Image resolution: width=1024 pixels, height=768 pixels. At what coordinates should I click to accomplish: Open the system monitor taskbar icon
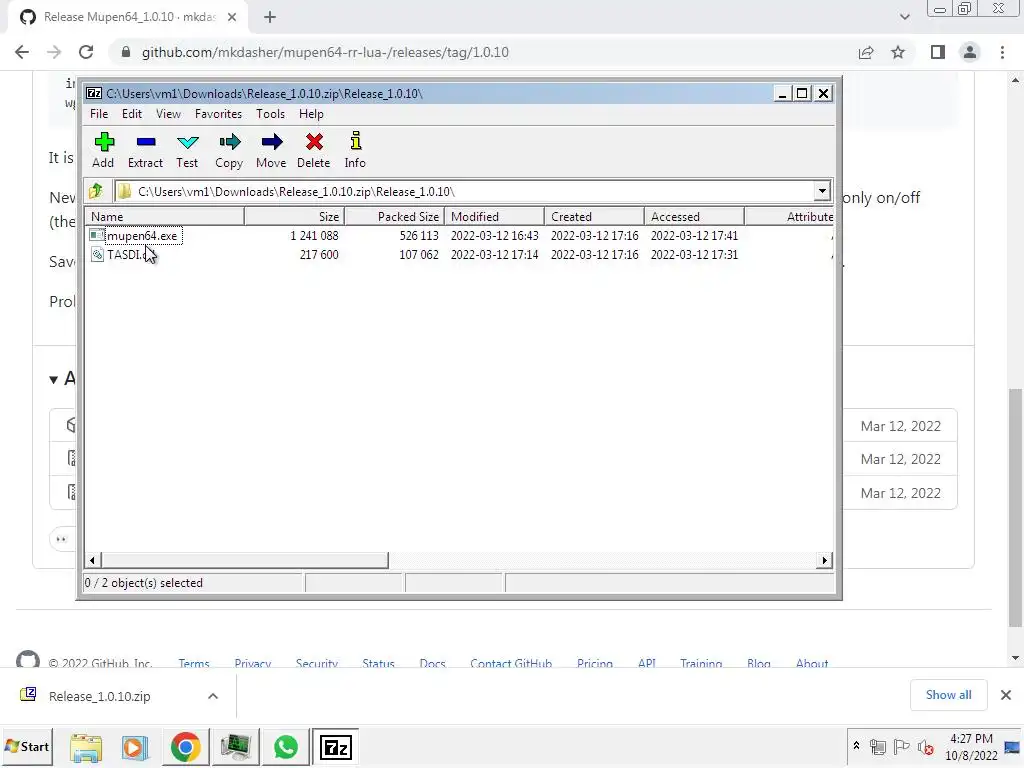(x=235, y=747)
